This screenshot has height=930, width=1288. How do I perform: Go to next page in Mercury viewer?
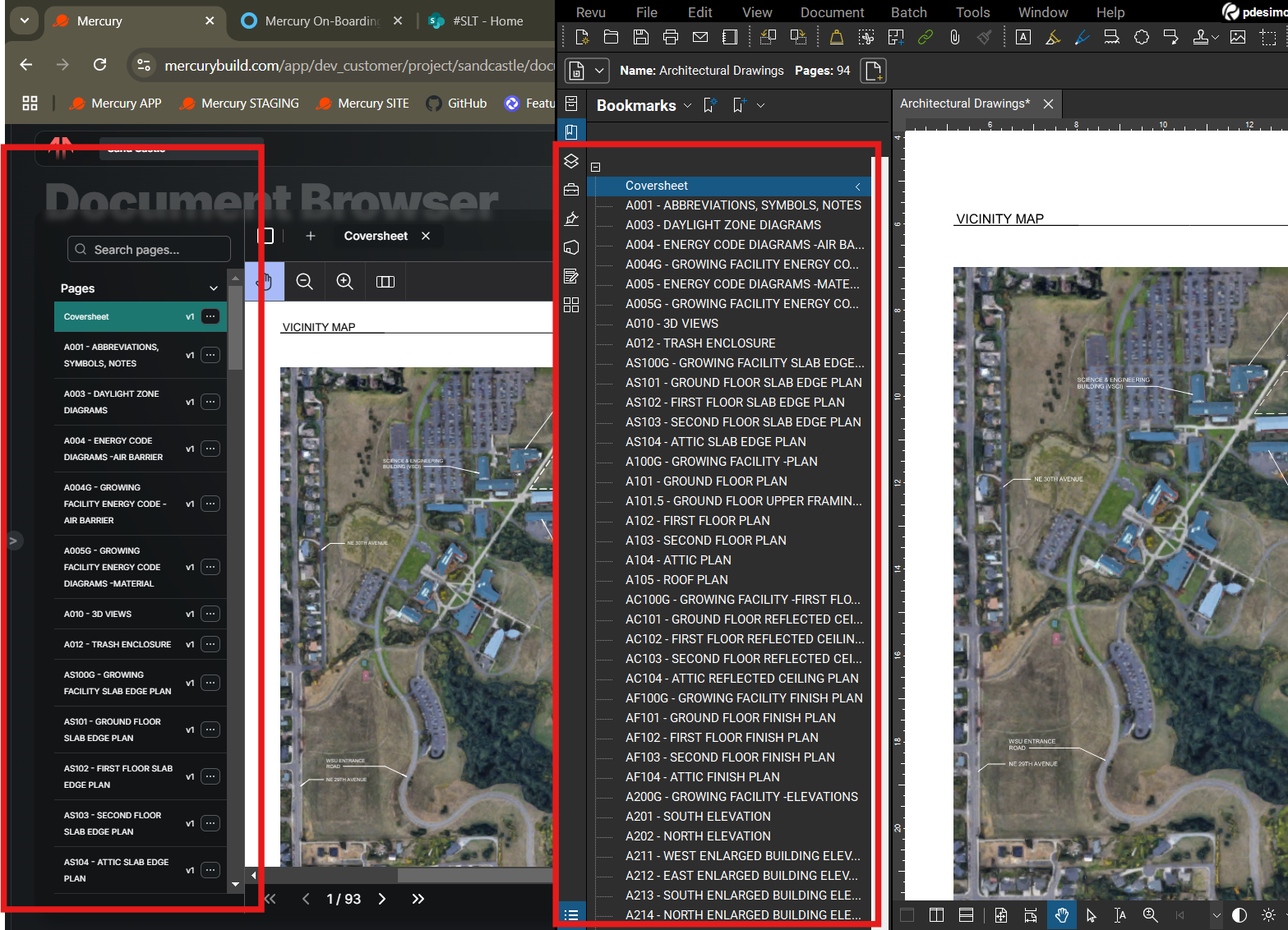click(x=382, y=899)
